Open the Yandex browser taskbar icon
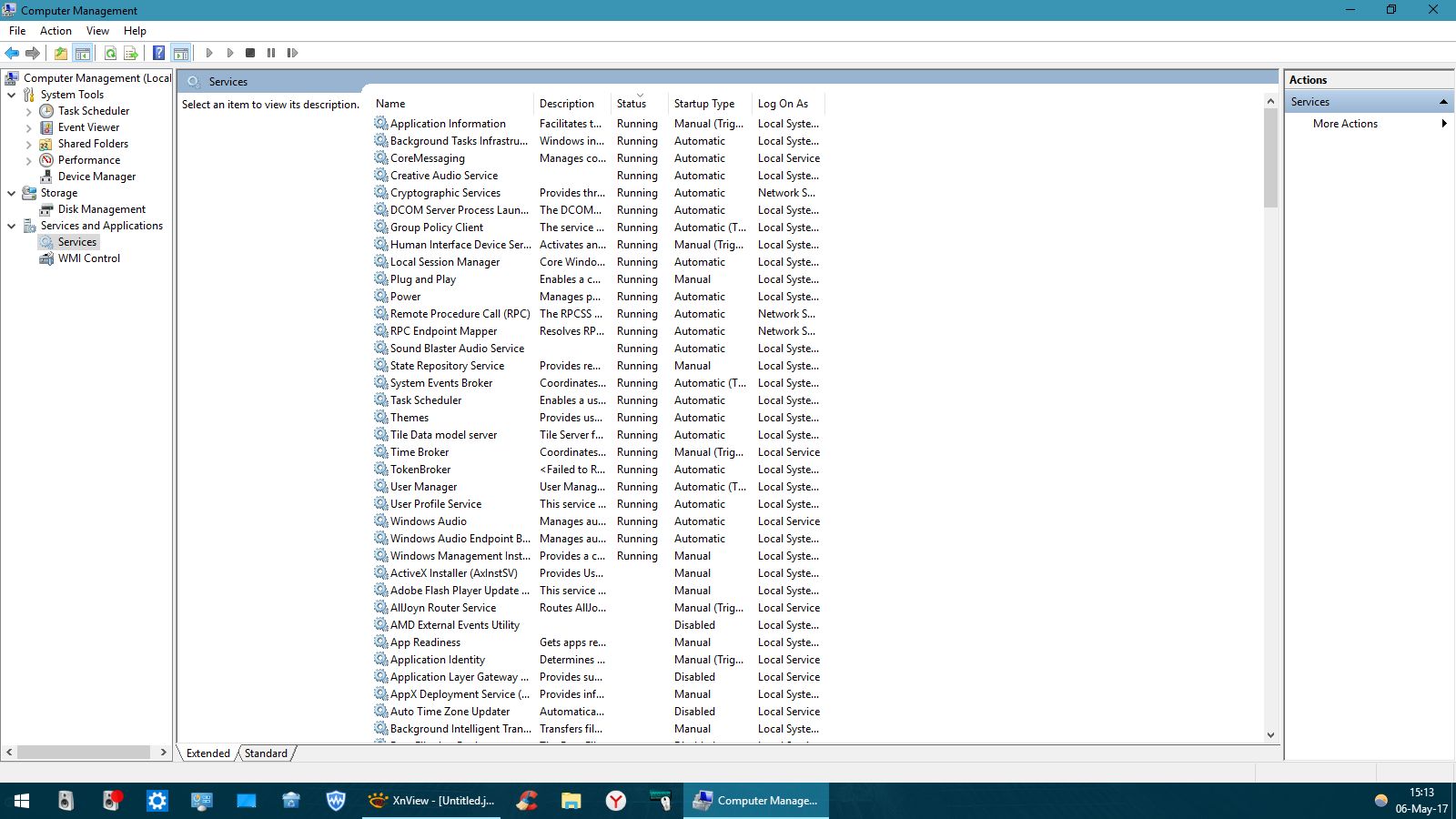This screenshot has height=819, width=1456. (x=616, y=801)
